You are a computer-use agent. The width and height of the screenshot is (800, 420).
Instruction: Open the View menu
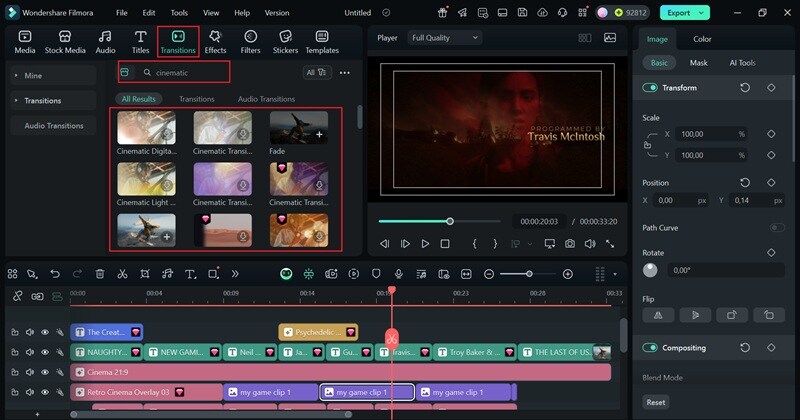211,13
